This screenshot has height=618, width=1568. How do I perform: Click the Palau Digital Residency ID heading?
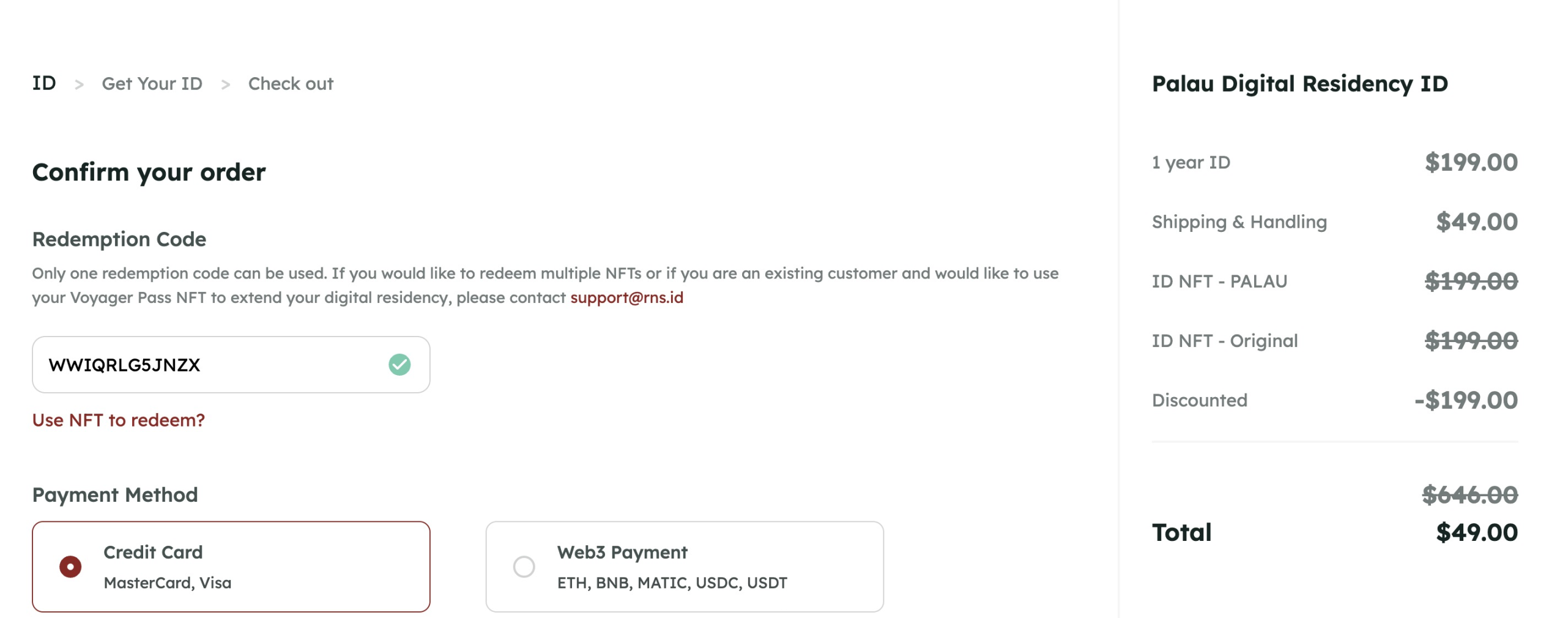1299,84
